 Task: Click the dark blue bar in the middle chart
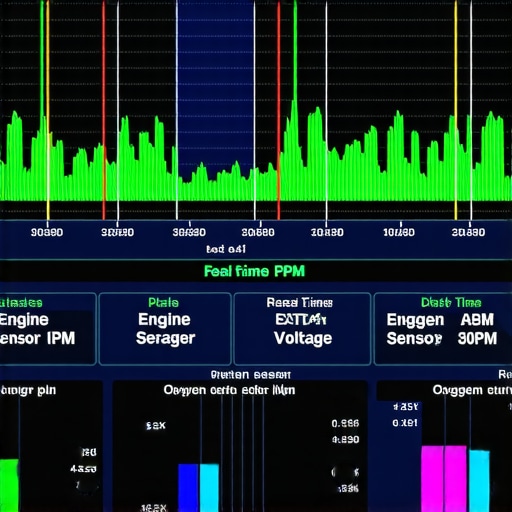coord(189,488)
